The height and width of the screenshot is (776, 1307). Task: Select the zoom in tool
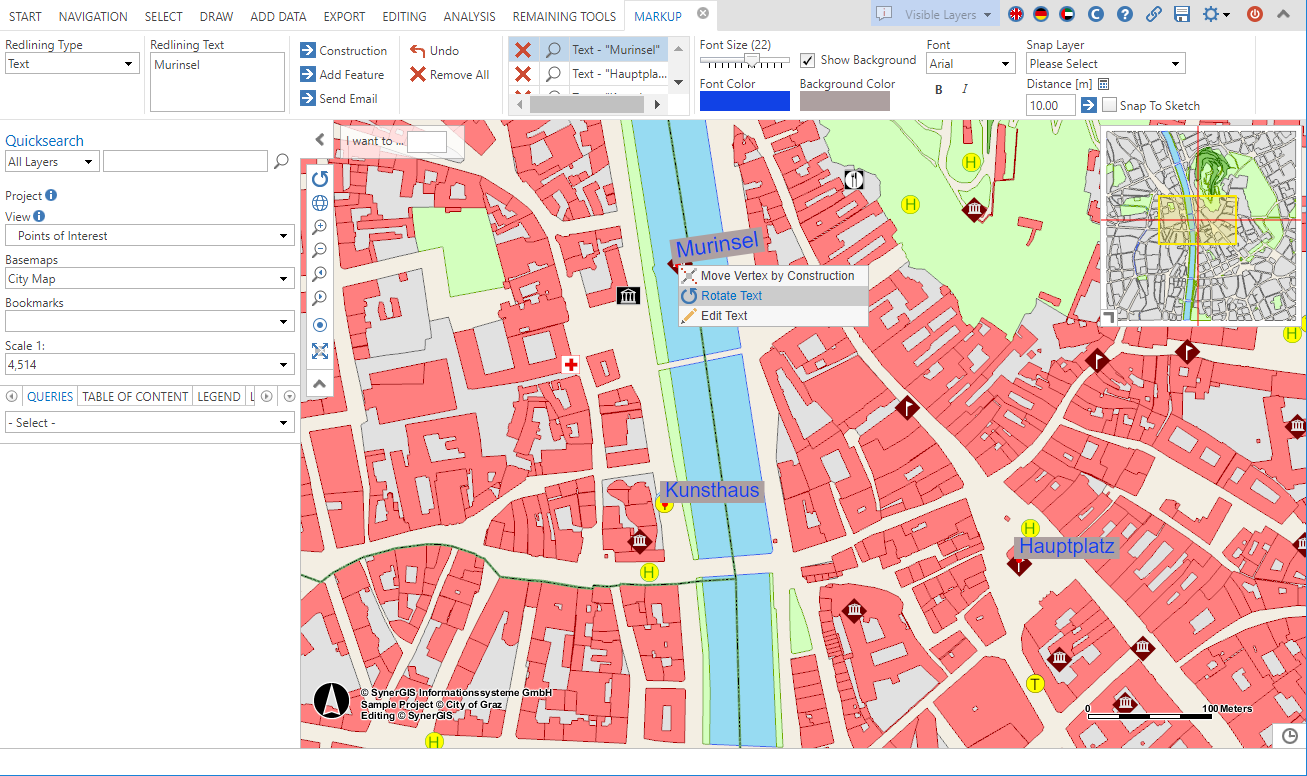coord(319,226)
